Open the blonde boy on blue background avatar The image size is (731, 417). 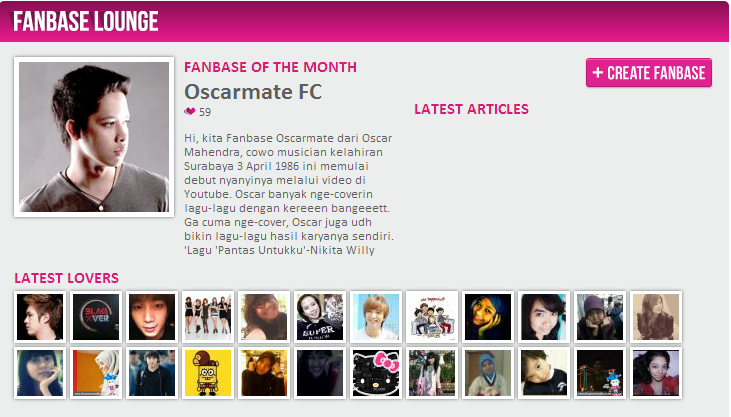[x=376, y=317]
